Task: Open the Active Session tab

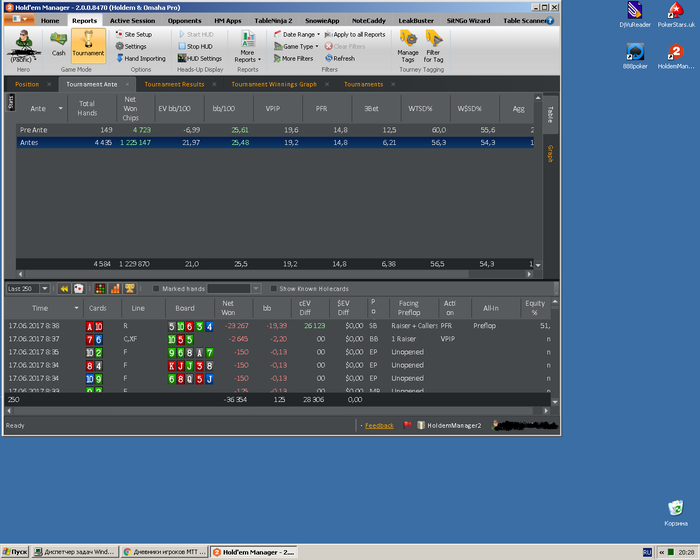Action: point(133,21)
